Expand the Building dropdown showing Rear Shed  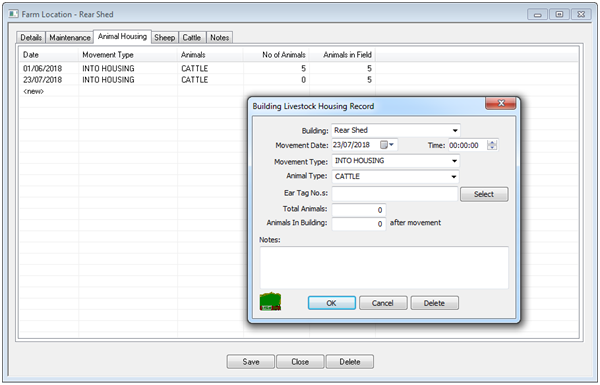(455, 131)
